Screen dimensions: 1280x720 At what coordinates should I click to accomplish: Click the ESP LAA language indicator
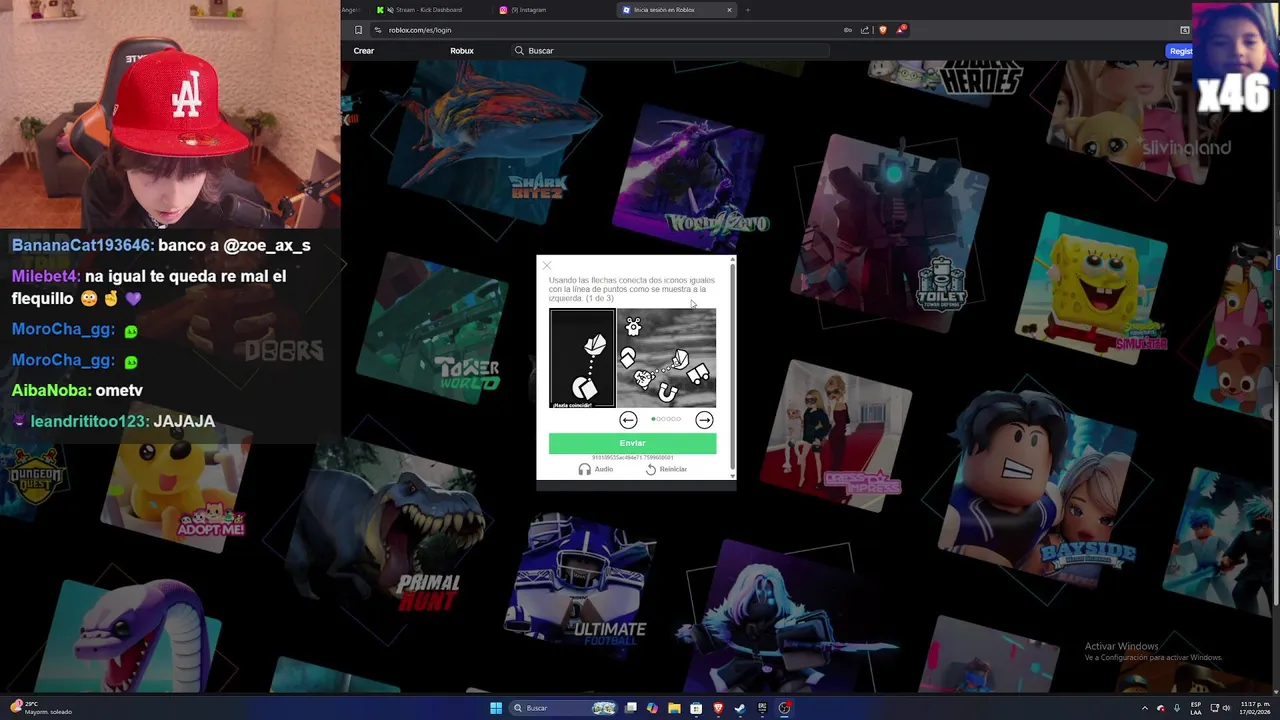1195,708
